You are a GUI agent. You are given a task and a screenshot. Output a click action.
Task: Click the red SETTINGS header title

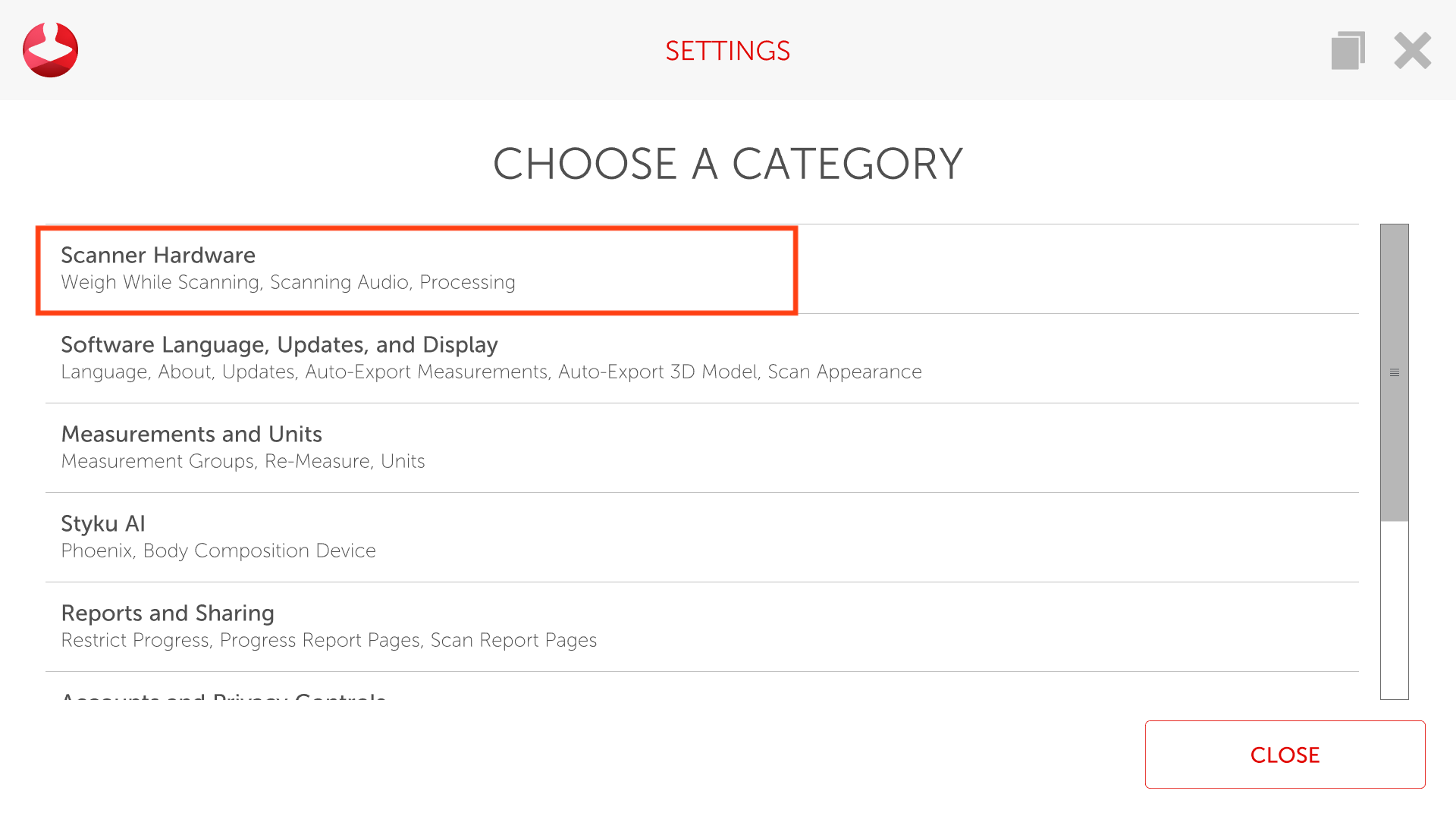coord(727,51)
